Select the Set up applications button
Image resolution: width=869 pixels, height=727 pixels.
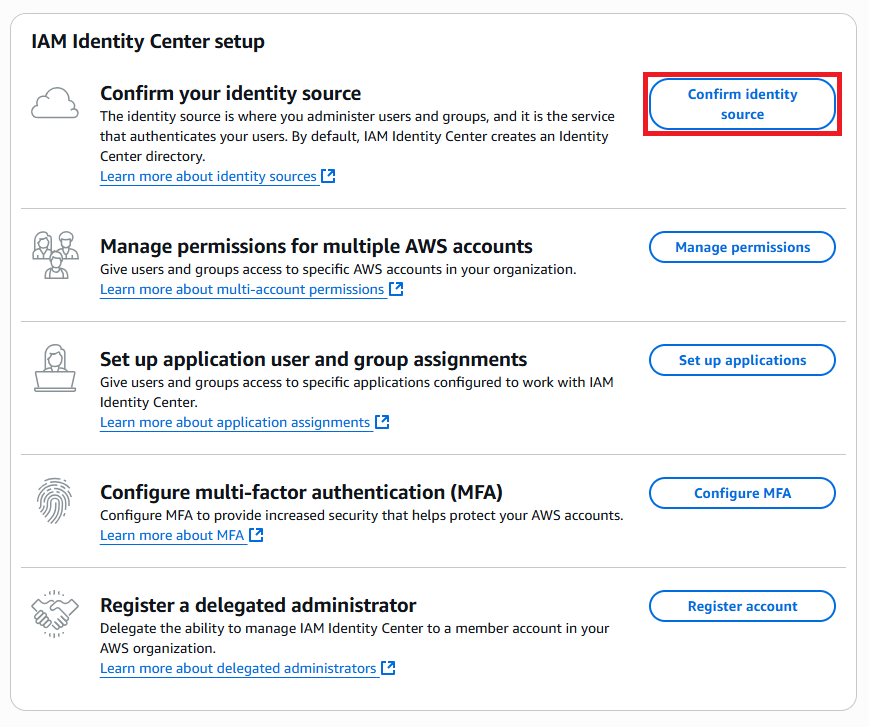point(742,360)
